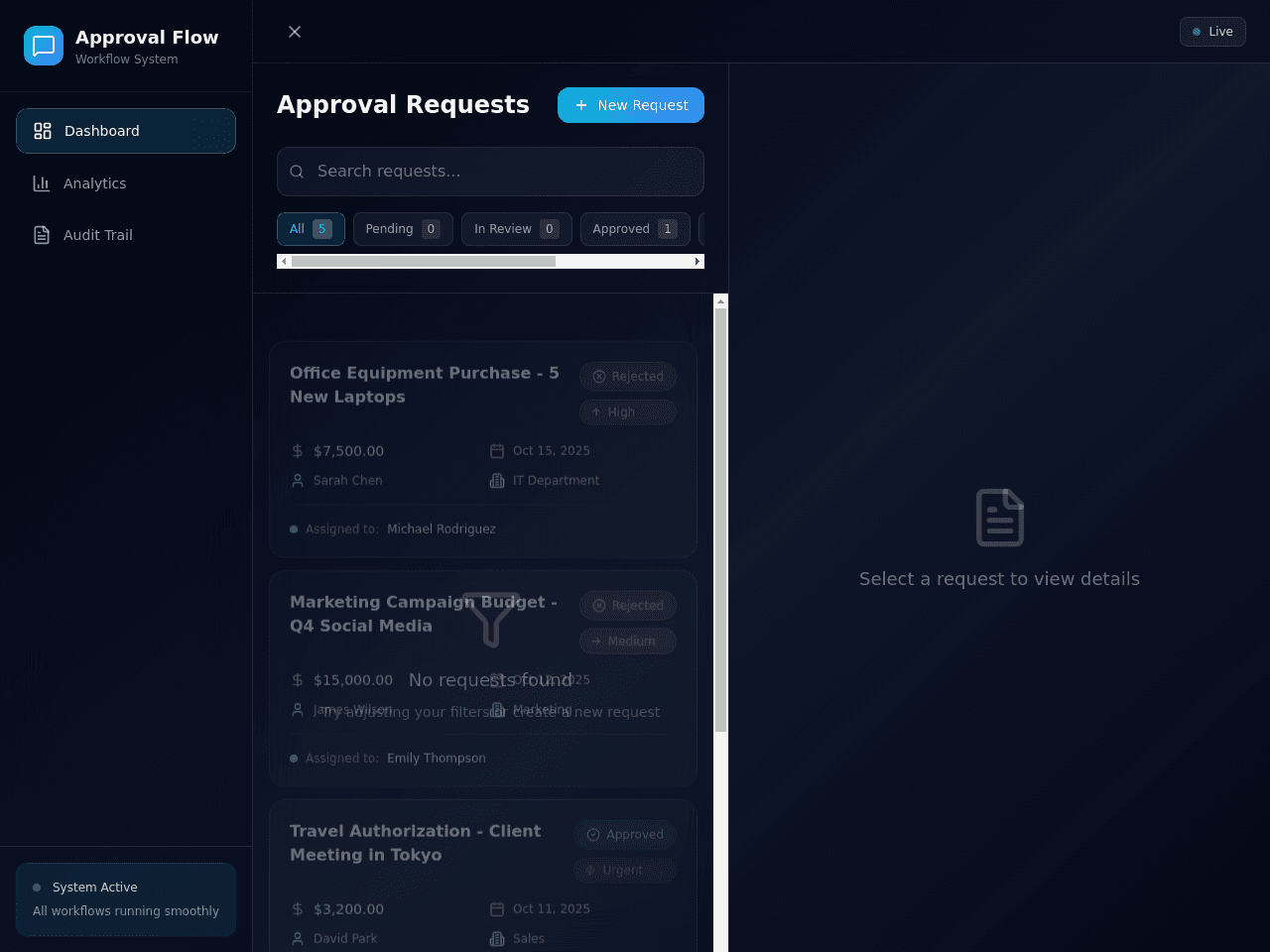
Task: Click the filter scrollbar left arrow
Action: click(284, 262)
